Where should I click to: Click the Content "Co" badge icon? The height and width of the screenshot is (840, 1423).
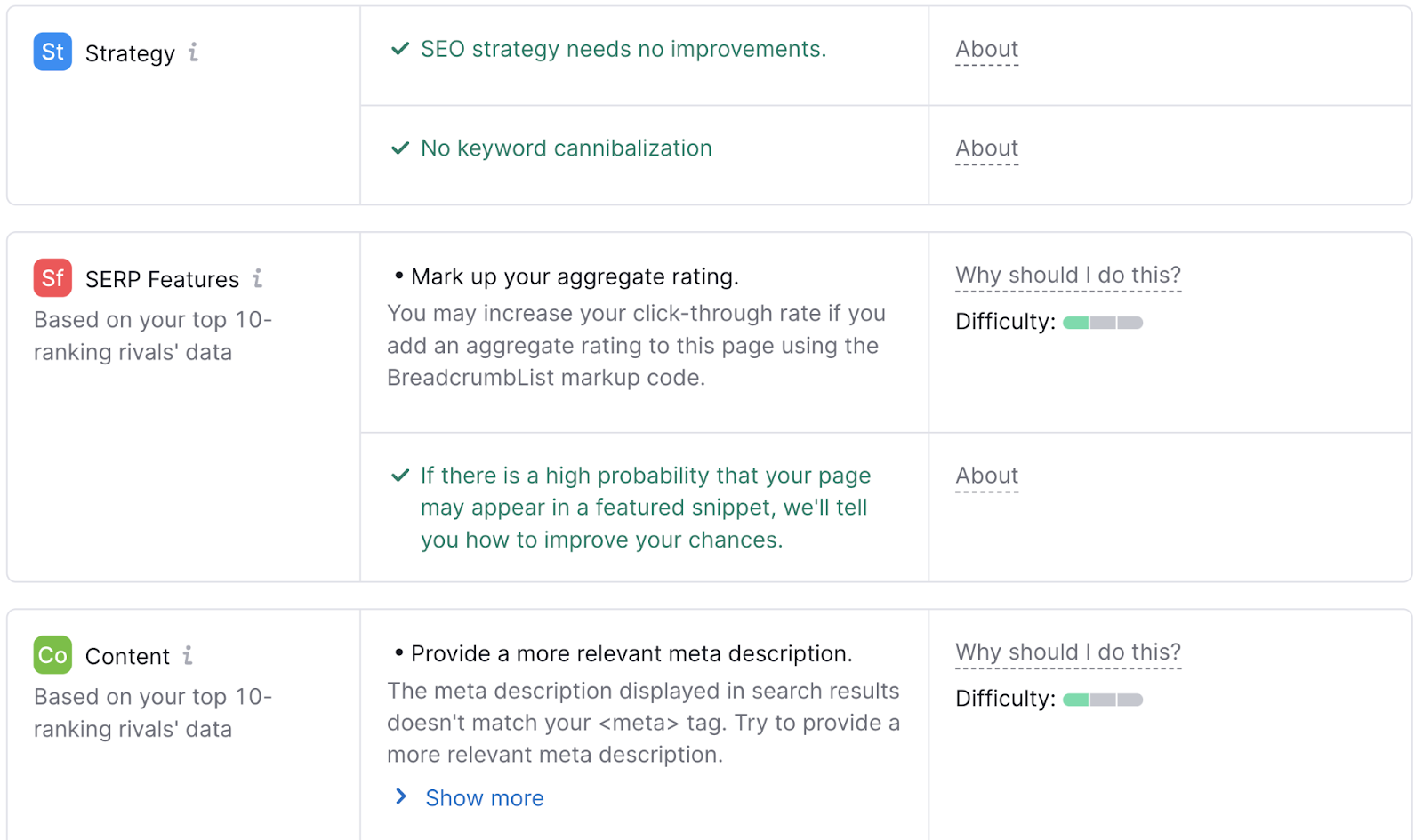(x=52, y=655)
